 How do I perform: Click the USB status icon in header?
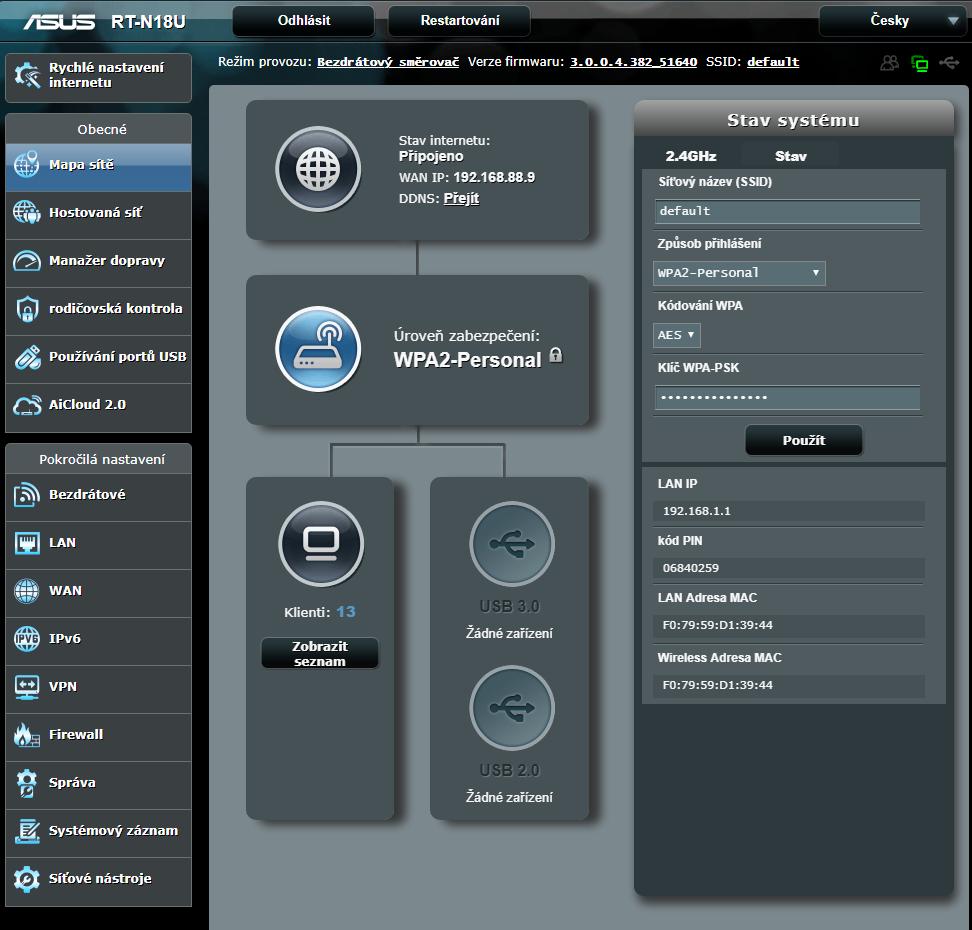point(948,63)
